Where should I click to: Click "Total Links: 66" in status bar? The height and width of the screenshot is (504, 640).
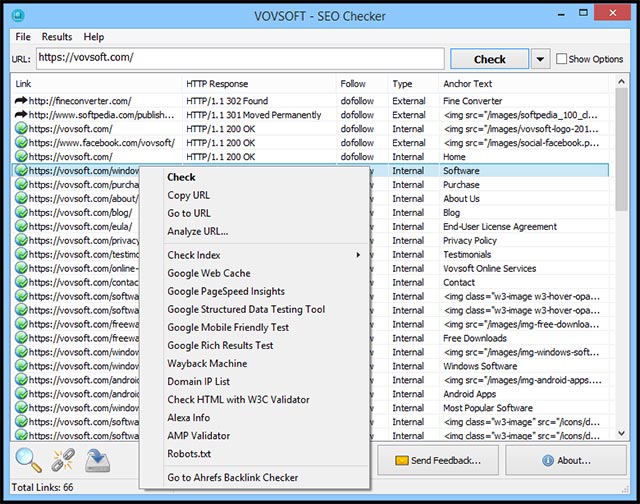pos(42,487)
